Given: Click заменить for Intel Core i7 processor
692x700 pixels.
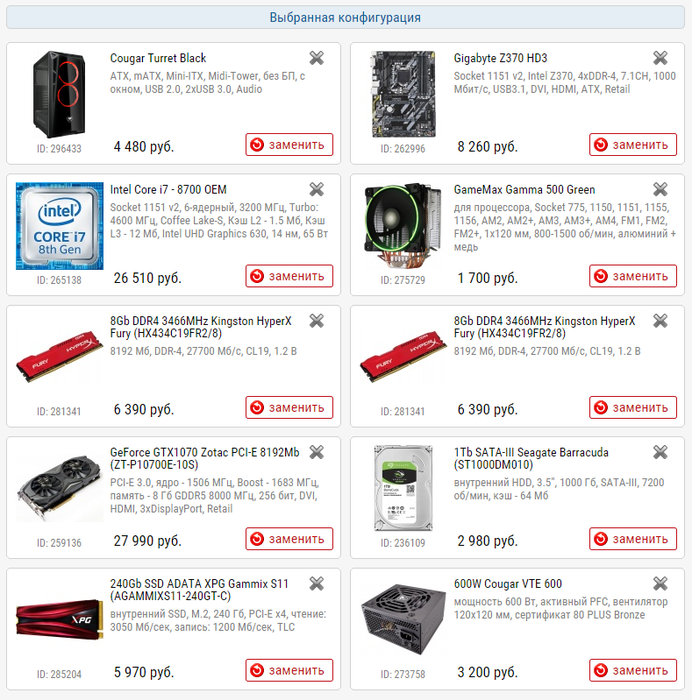Looking at the screenshot, I should click(x=289, y=276).
